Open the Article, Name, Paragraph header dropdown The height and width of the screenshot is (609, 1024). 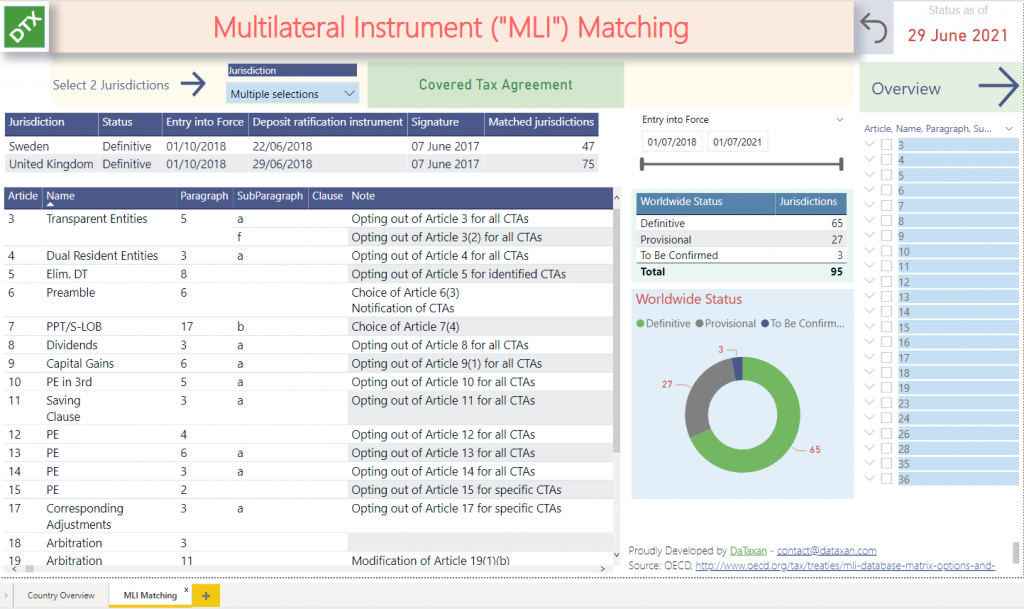[1010, 128]
